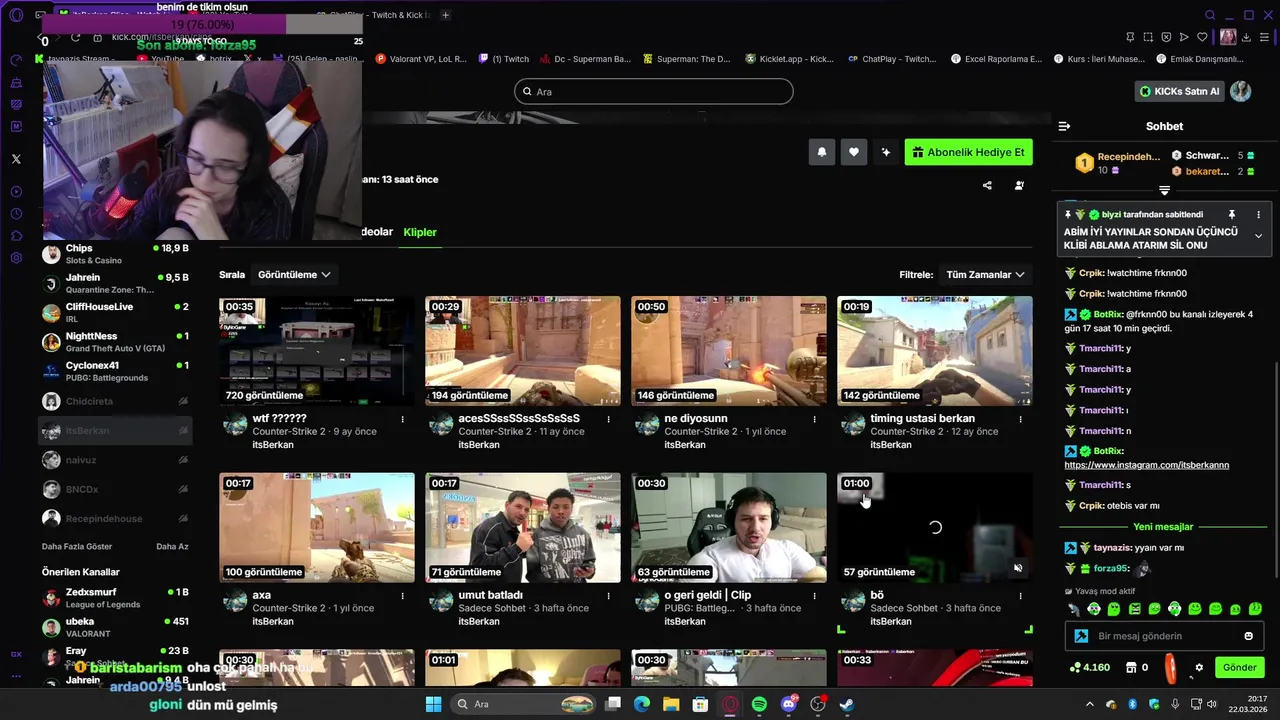Open the YouTube bookmark
The width and height of the screenshot is (1280, 720).
pos(158,59)
